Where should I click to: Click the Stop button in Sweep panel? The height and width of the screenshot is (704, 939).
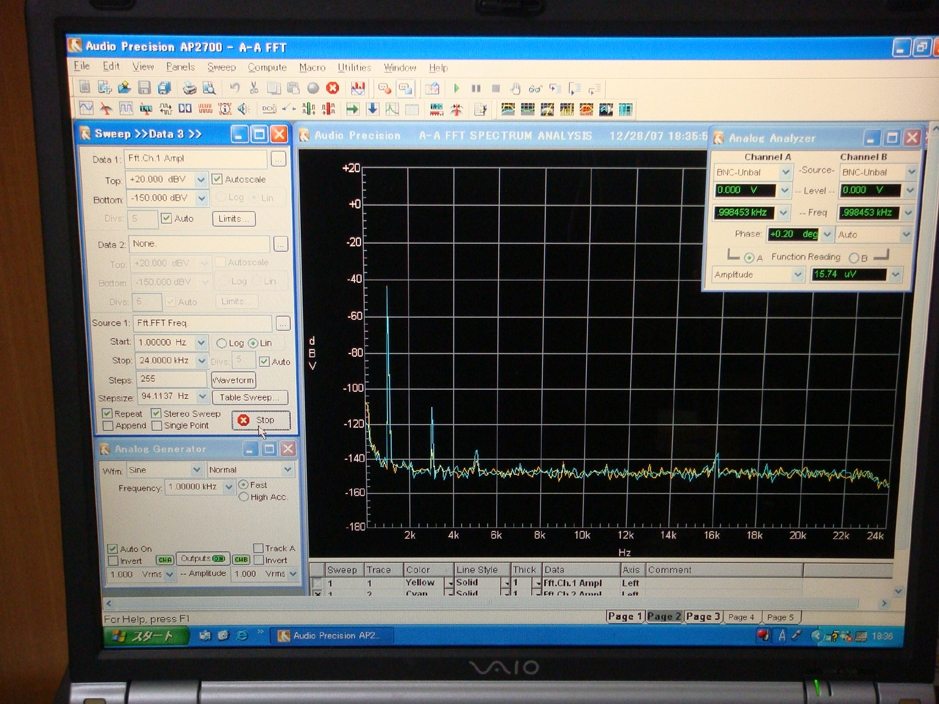pos(261,420)
